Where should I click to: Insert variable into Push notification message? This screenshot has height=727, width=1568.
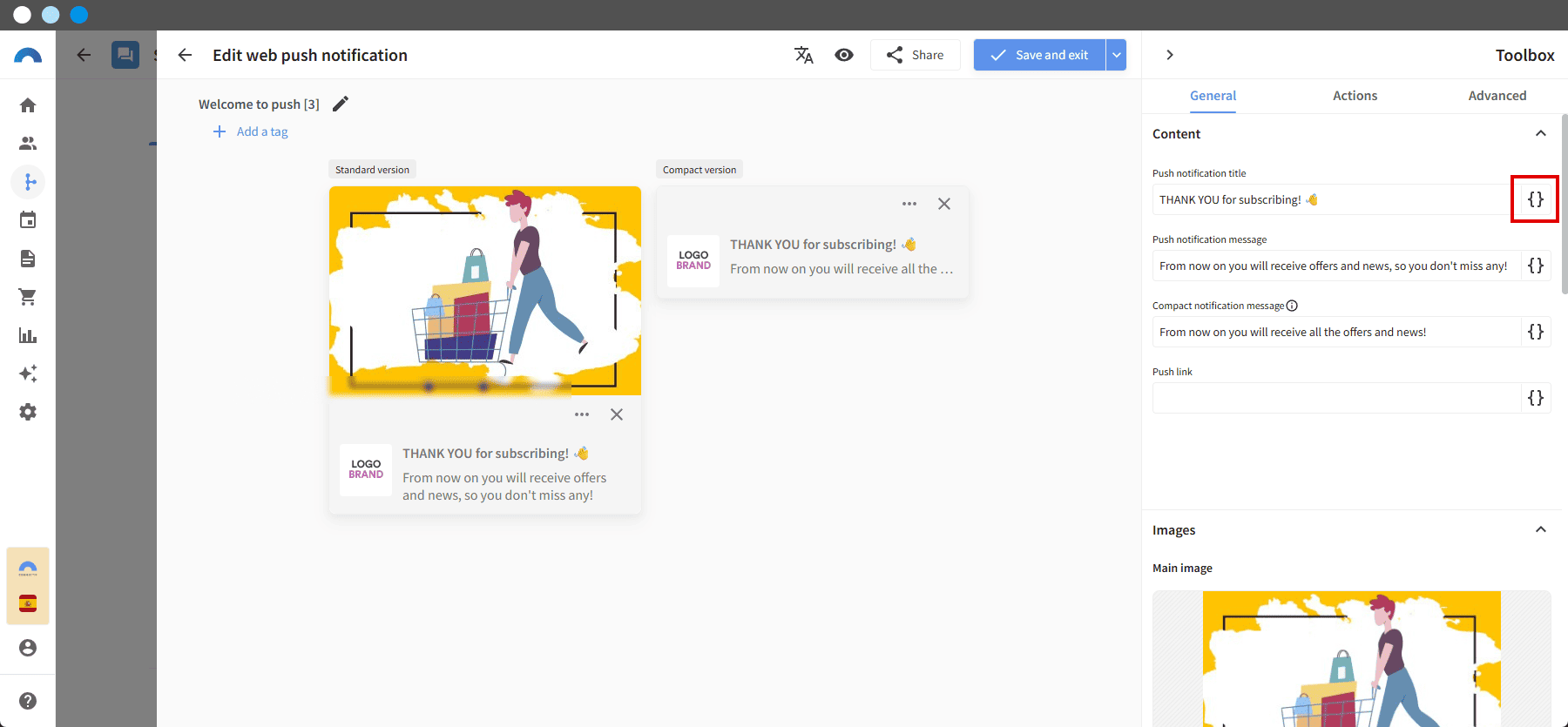pos(1535,266)
